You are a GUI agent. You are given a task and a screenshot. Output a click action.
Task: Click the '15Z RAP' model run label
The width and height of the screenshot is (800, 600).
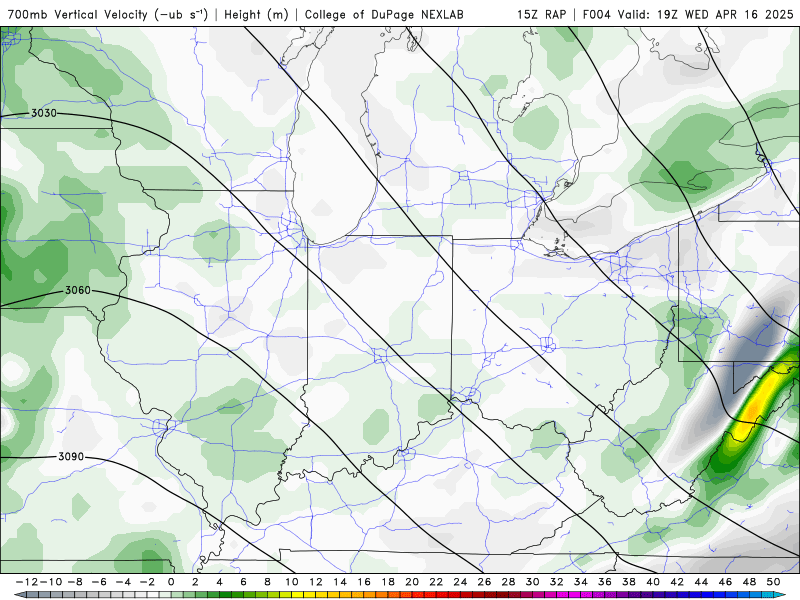pos(541,14)
